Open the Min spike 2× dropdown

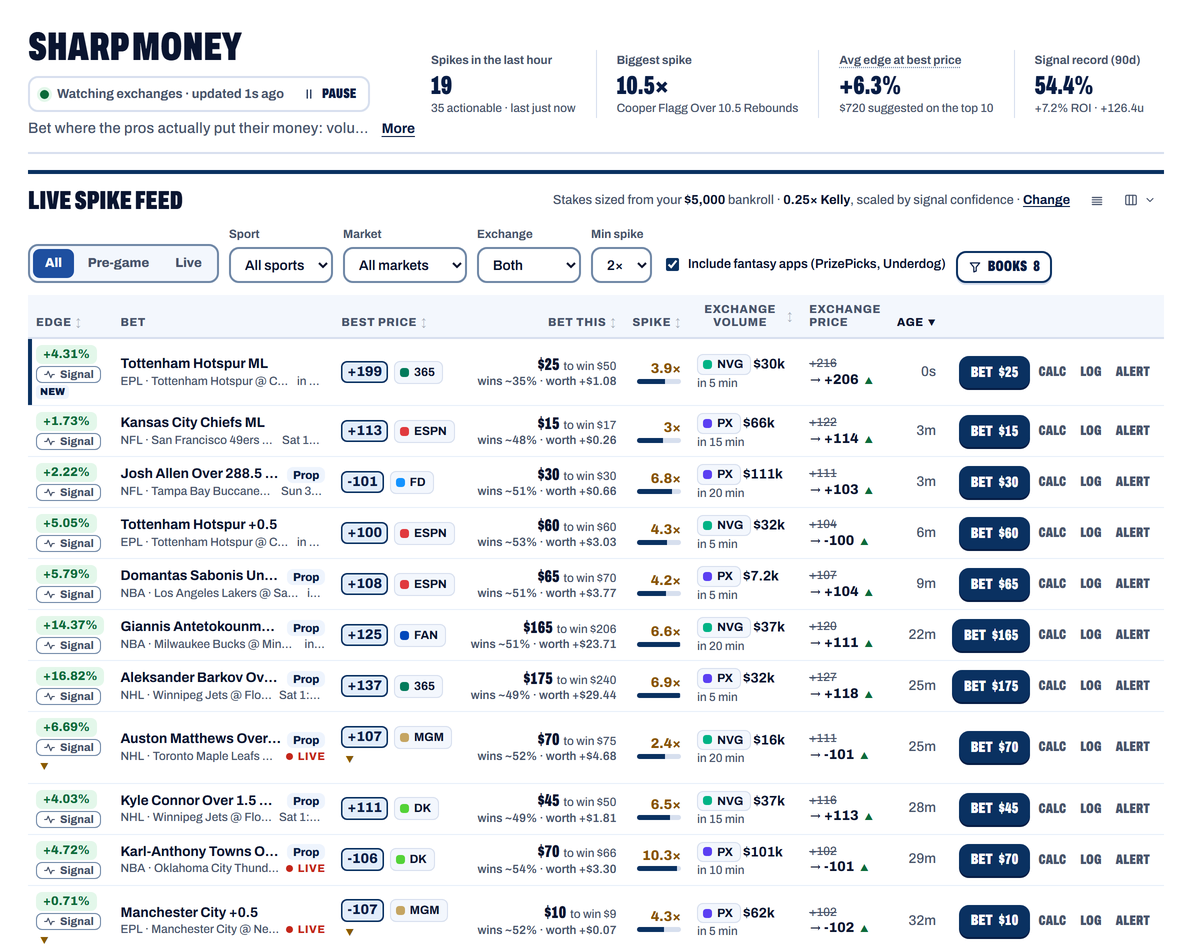click(621, 265)
